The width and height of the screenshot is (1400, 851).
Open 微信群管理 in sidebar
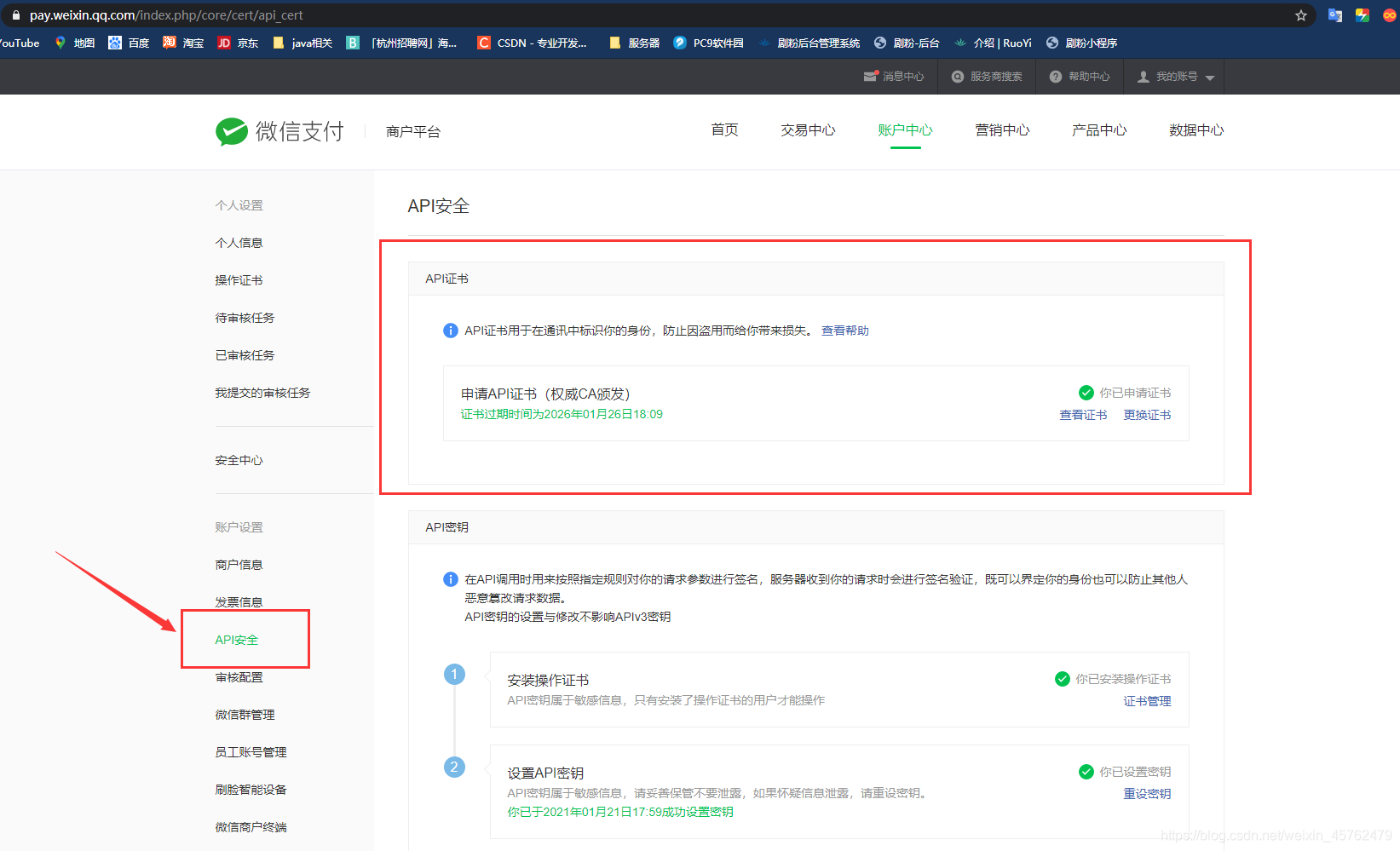(245, 715)
